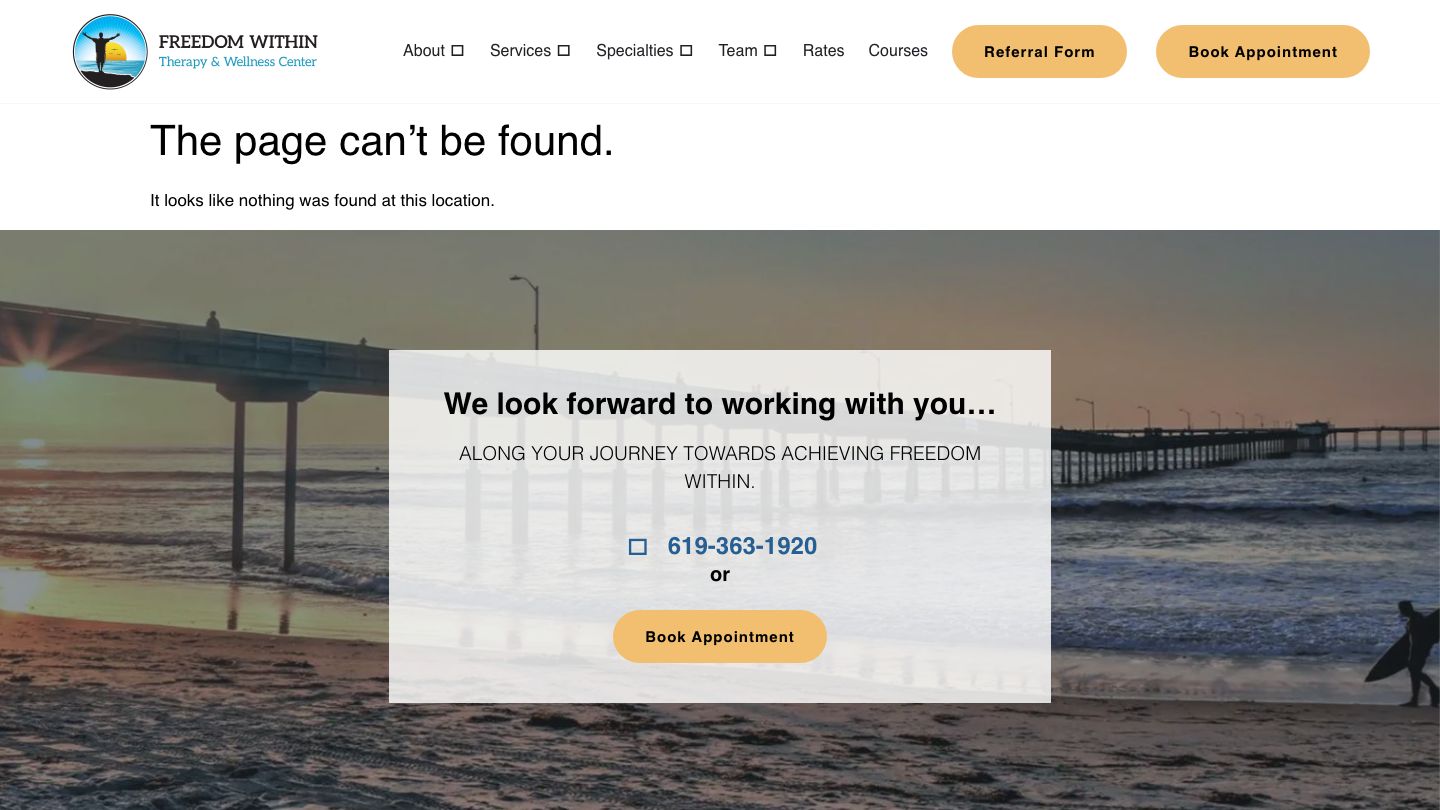
Task: Expand the Services submenu arrow icon
Action: [x=564, y=51]
